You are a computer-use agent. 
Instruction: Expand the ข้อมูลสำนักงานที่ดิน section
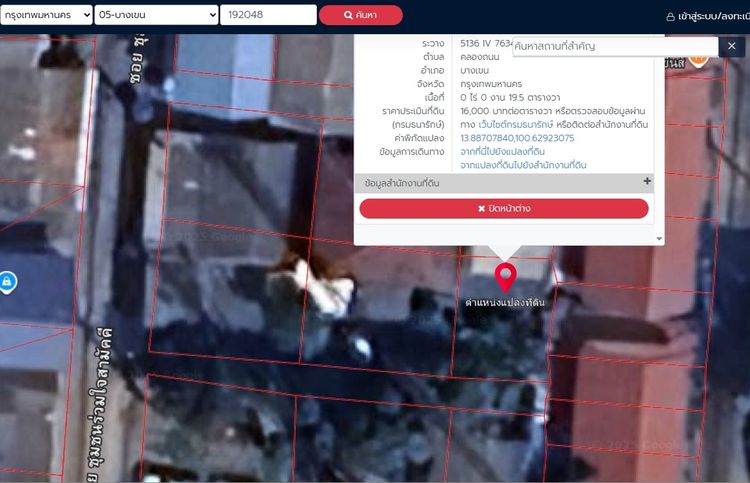(647, 182)
